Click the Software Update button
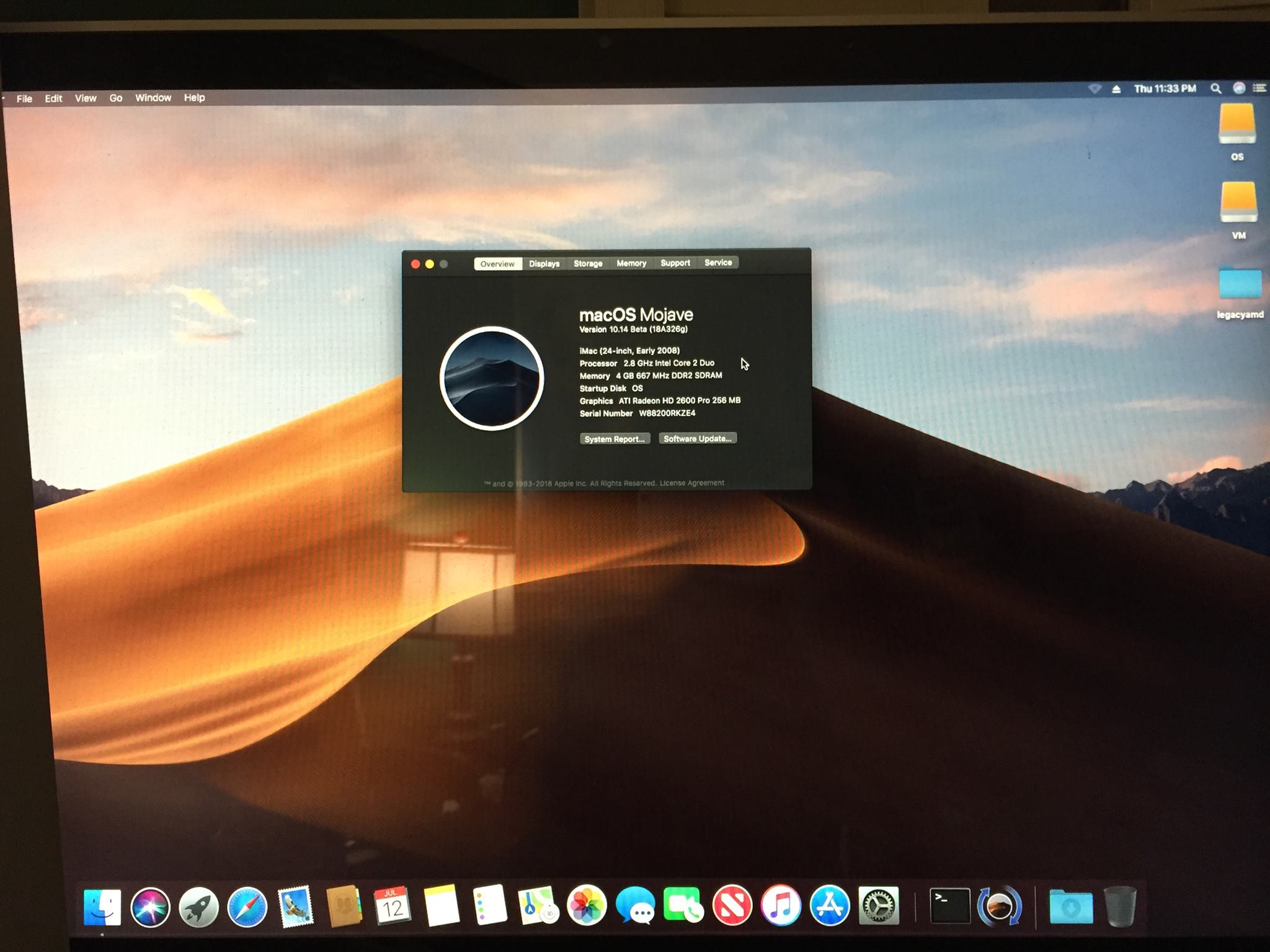 [x=698, y=438]
